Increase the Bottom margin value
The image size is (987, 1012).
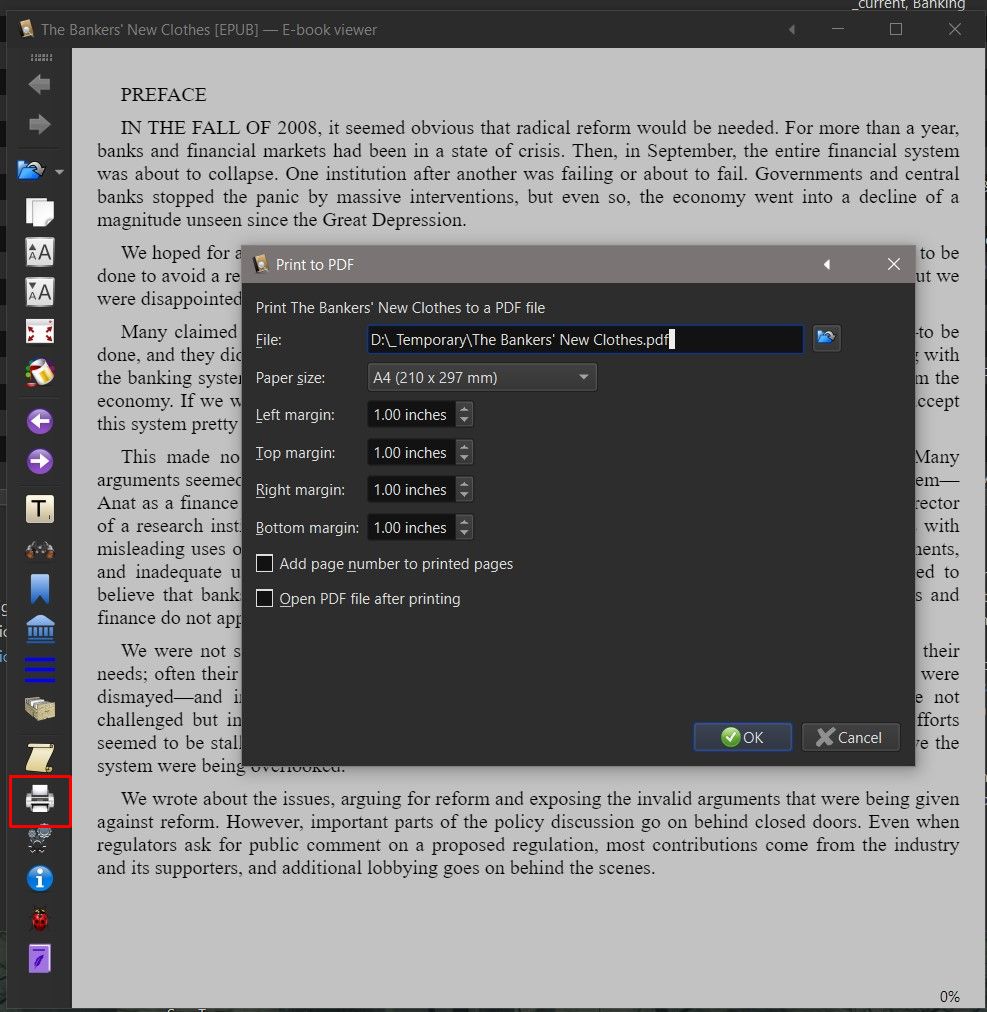(464, 521)
